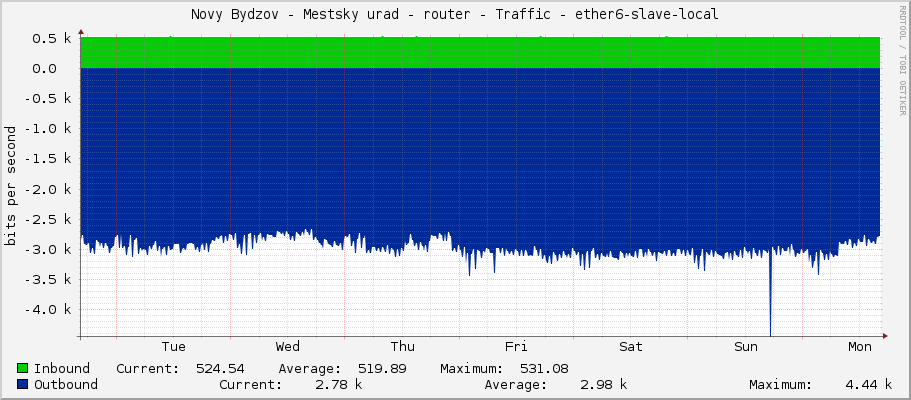
Task: Click the 'Wed' x-axis label
Action: 288,347
